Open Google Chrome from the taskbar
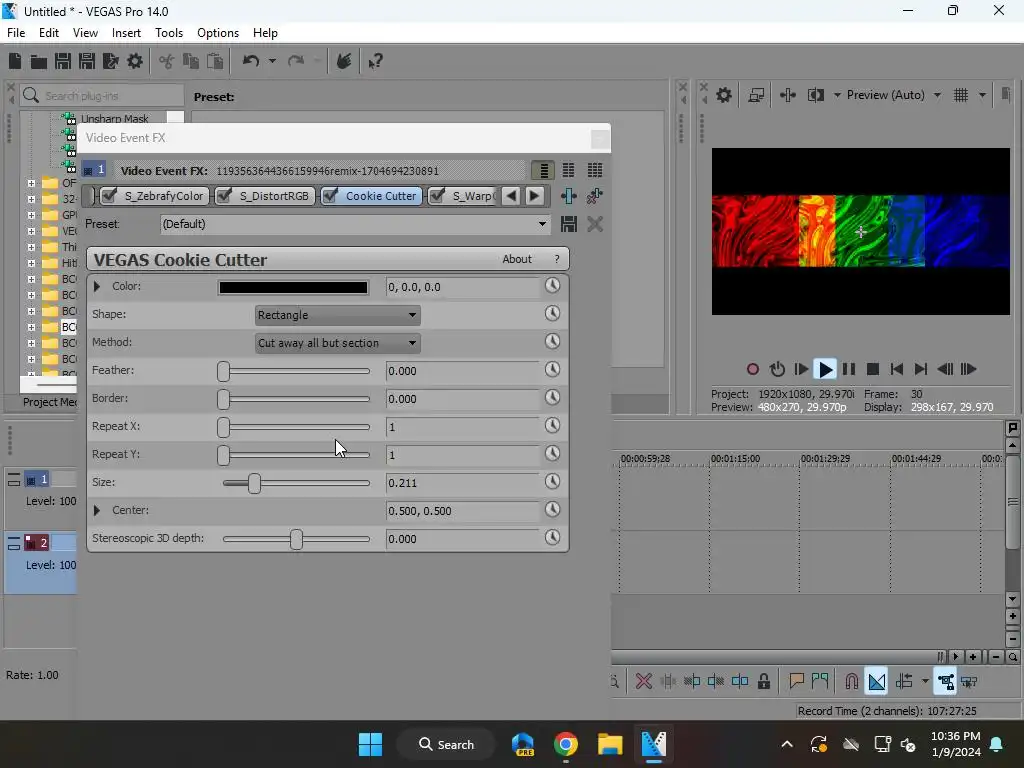 click(566, 744)
